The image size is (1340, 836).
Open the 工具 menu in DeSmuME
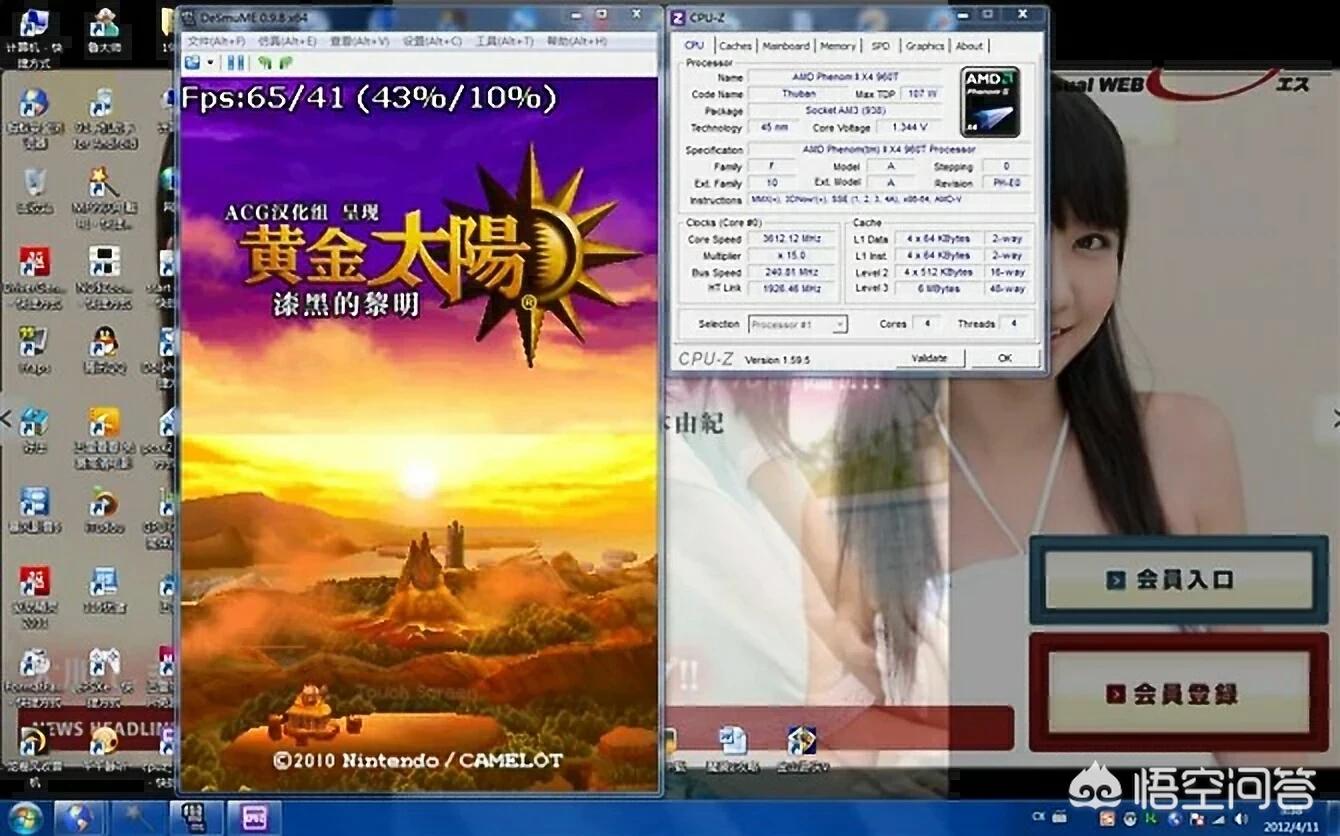pos(504,41)
